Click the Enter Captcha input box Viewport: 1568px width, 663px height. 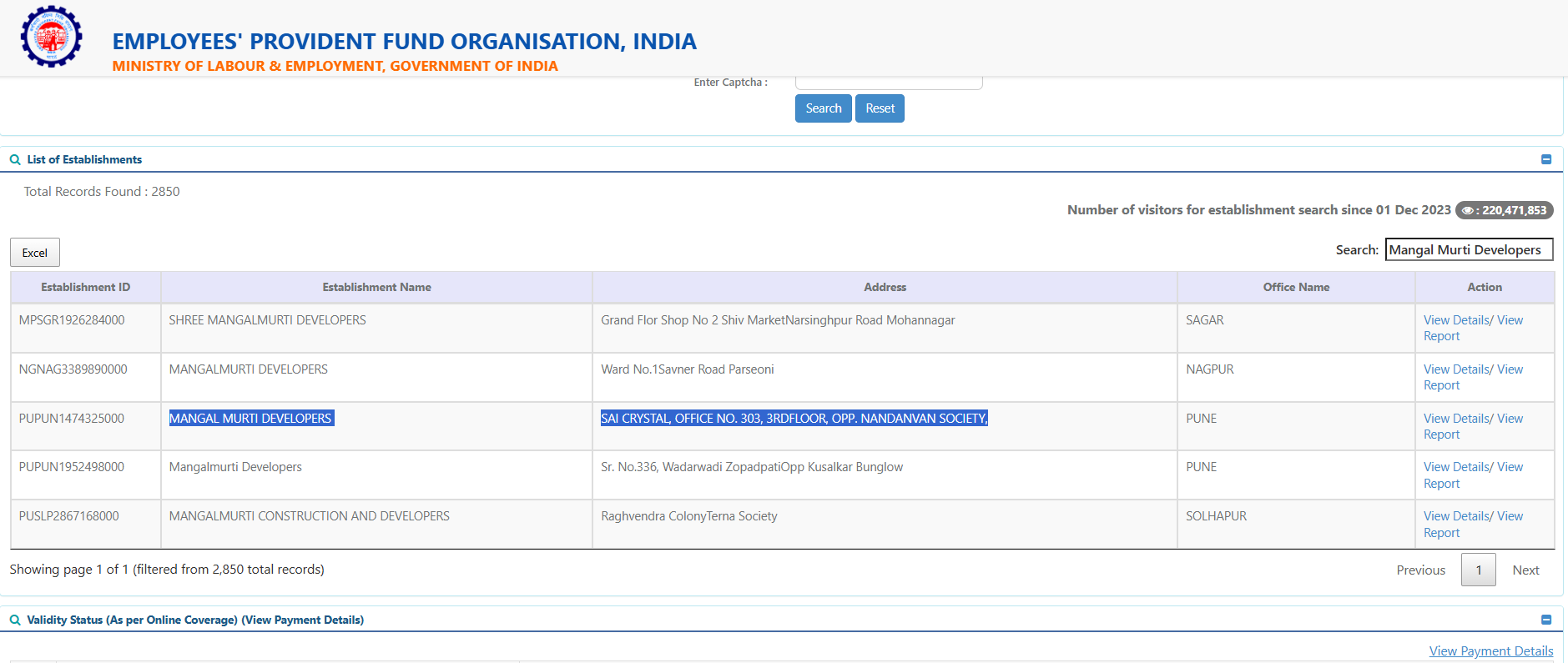[x=888, y=83]
